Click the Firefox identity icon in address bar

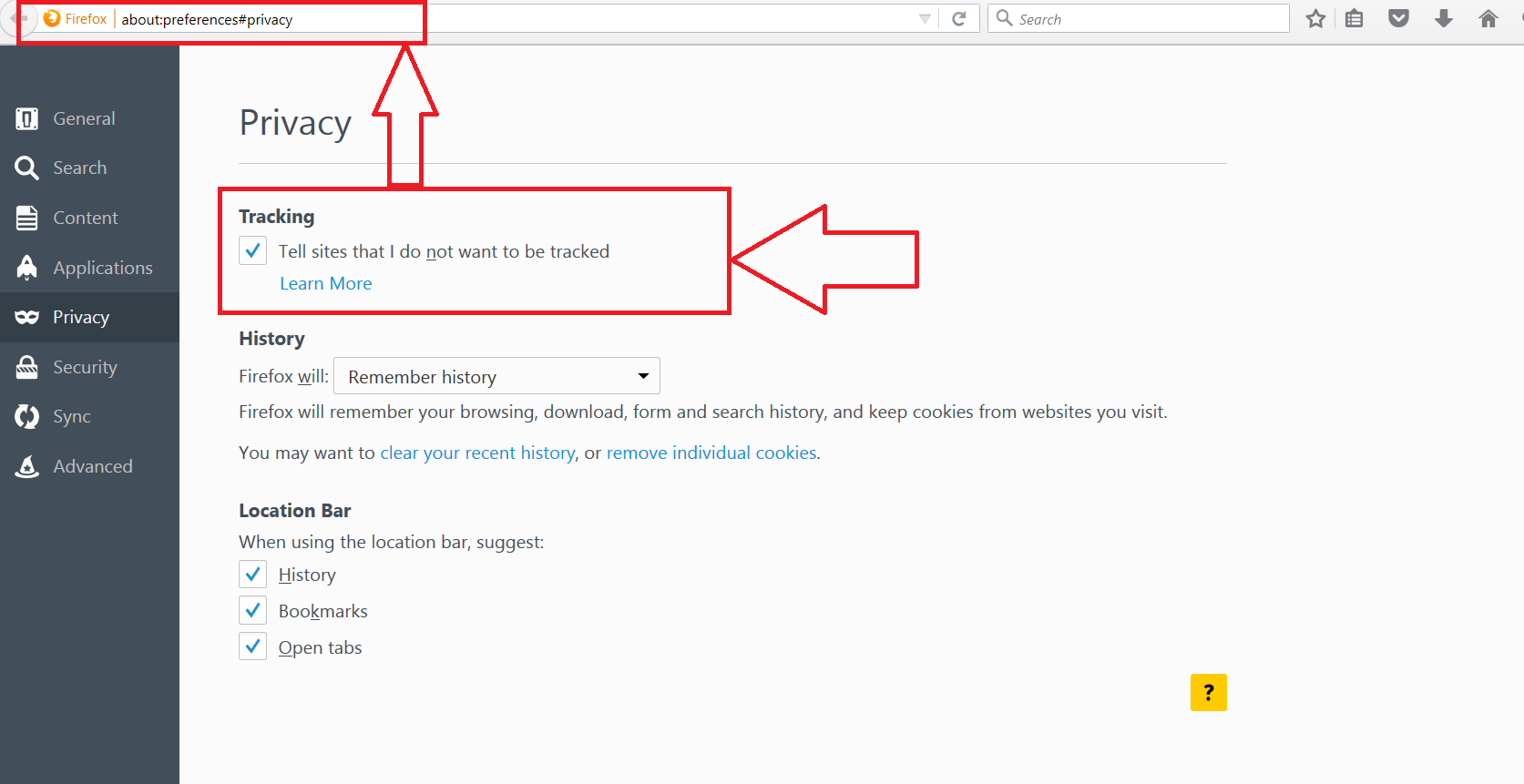point(52,18)
